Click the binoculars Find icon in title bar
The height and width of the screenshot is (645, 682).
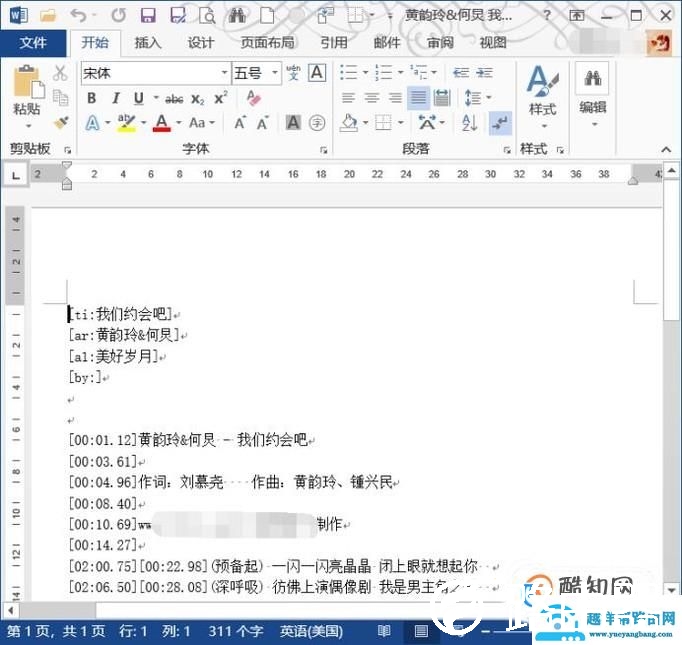237,16
